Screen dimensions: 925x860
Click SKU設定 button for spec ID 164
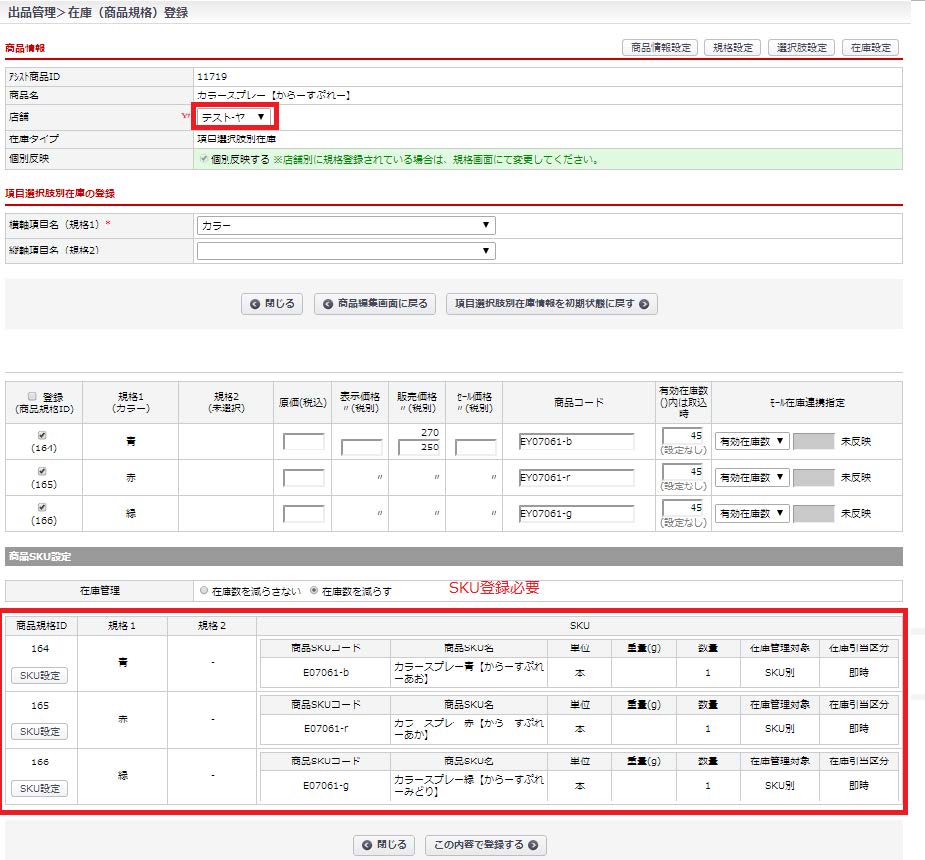[x=40, y=675]
